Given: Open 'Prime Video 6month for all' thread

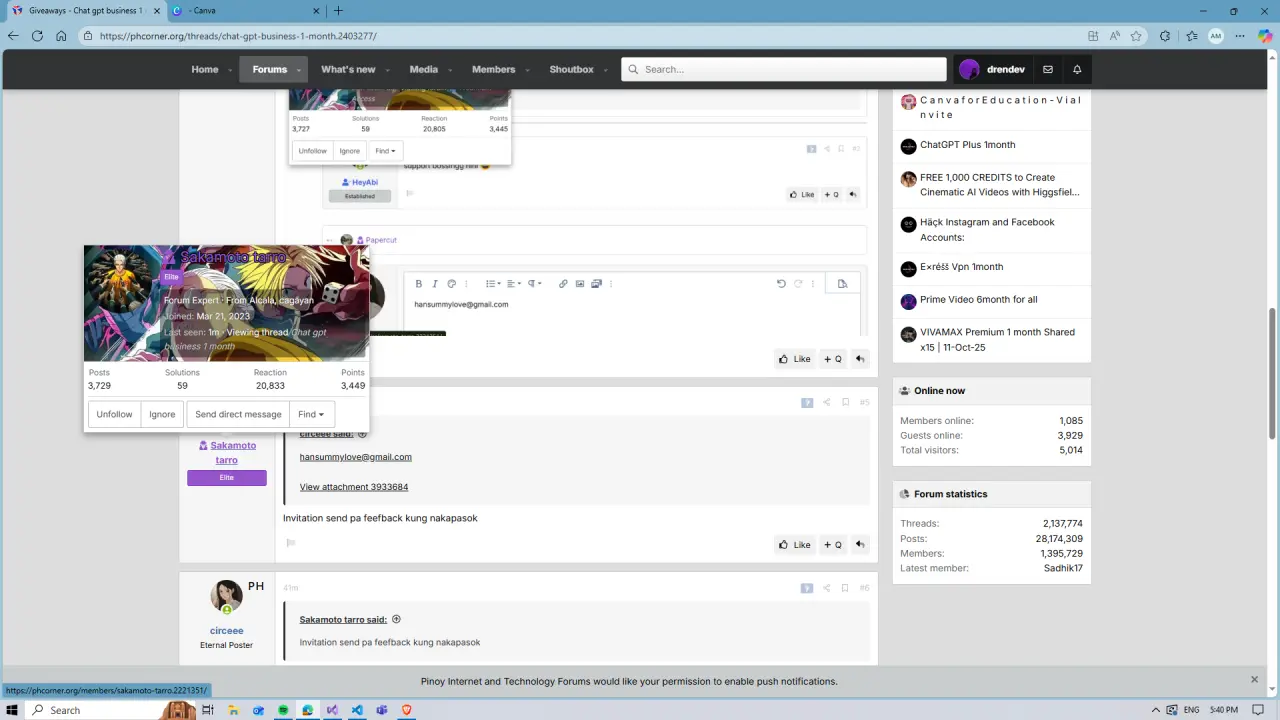Looking at the screenshot, I should (979, 299).
